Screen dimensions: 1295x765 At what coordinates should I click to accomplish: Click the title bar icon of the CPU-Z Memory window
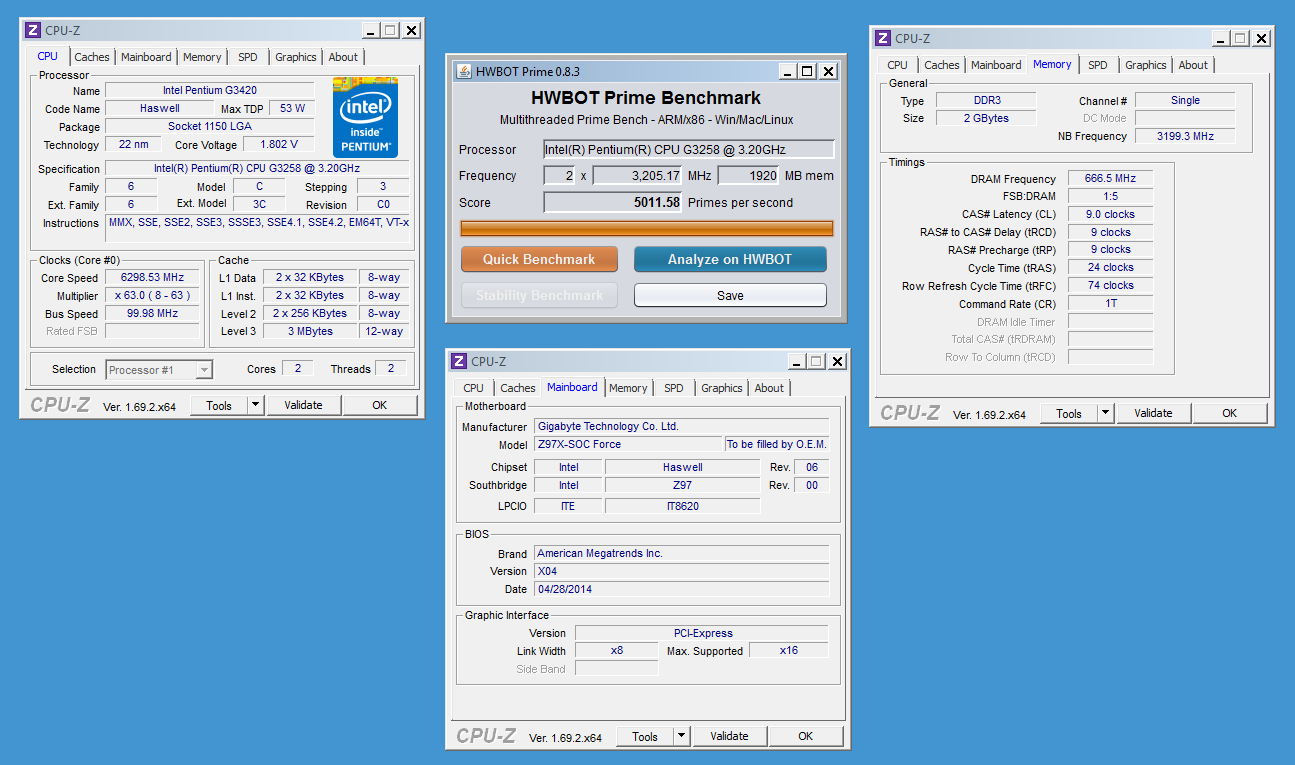(883, 38)
